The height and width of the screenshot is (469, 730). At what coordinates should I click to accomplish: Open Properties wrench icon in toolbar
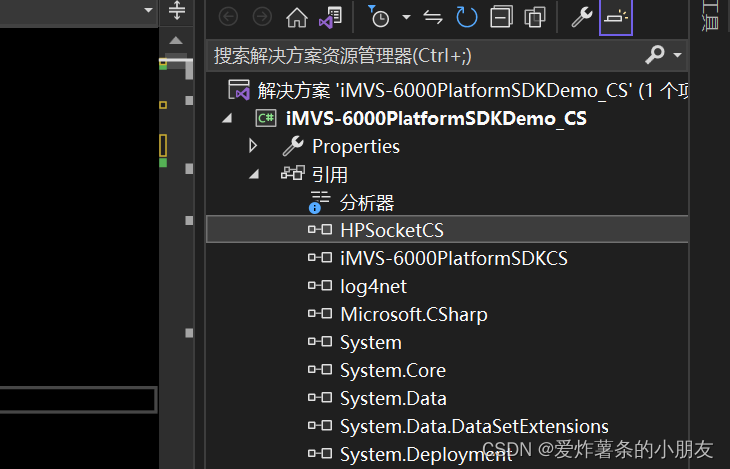pyautogui.click(x=581, y=17)
